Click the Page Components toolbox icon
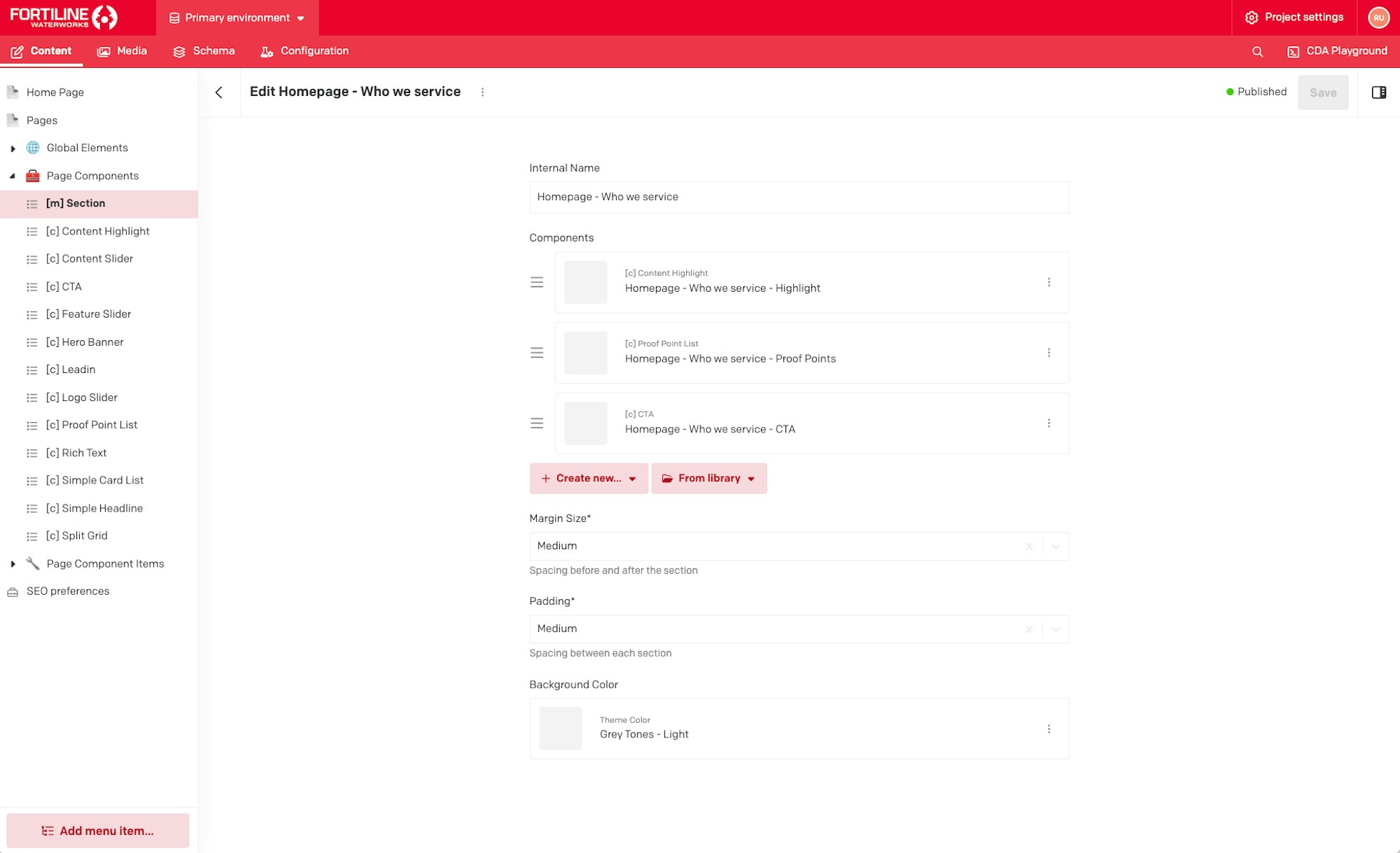Viewport: 1400px width, 853px height. point(33,176)
